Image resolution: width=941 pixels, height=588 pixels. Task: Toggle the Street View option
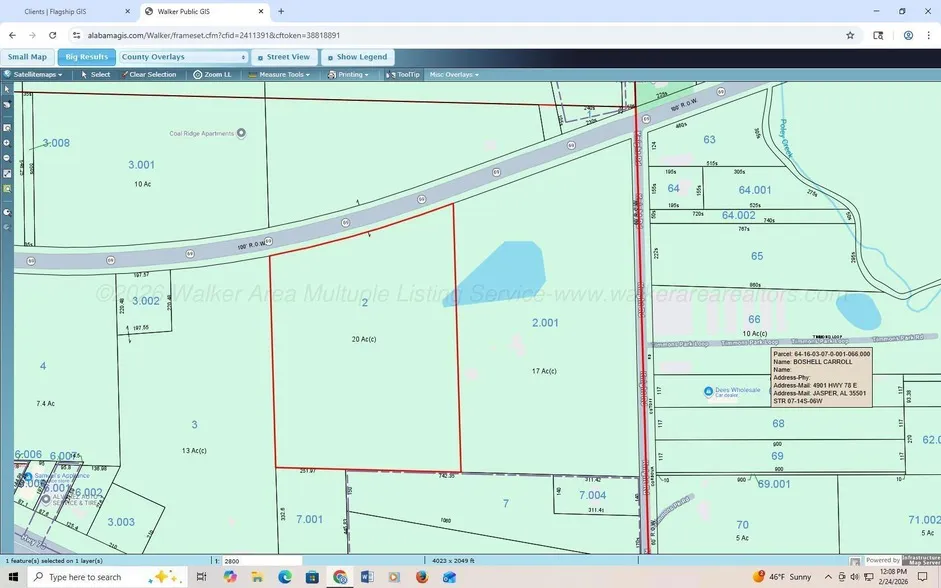tap(283, 57)
